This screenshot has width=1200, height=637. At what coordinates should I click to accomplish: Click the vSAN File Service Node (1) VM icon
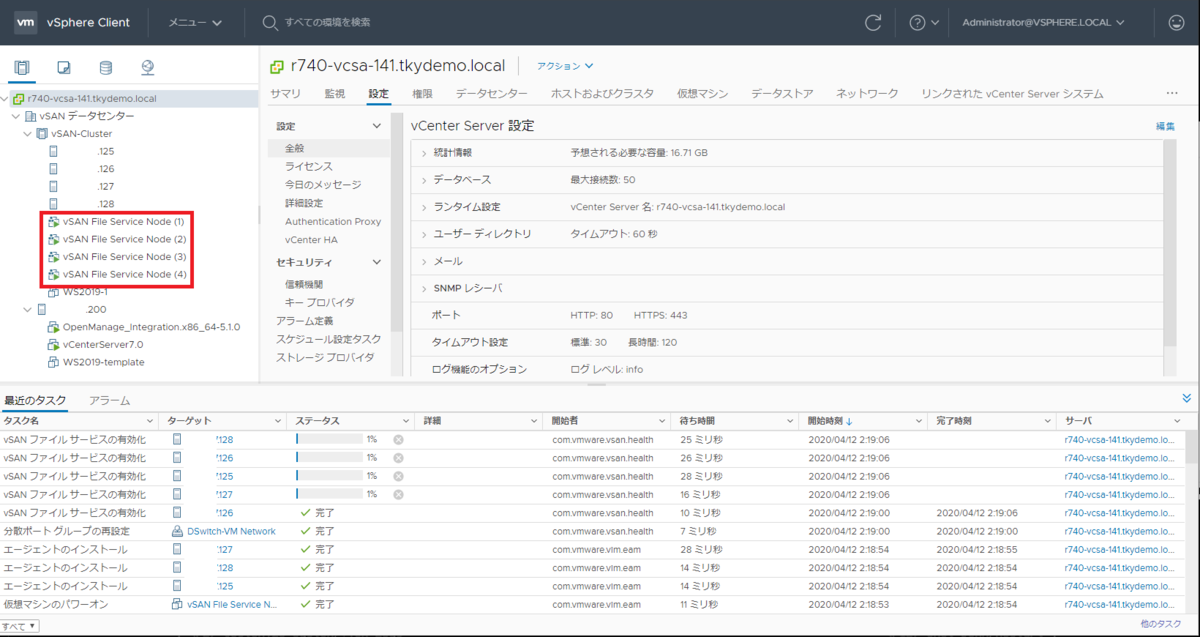(54, 221)
